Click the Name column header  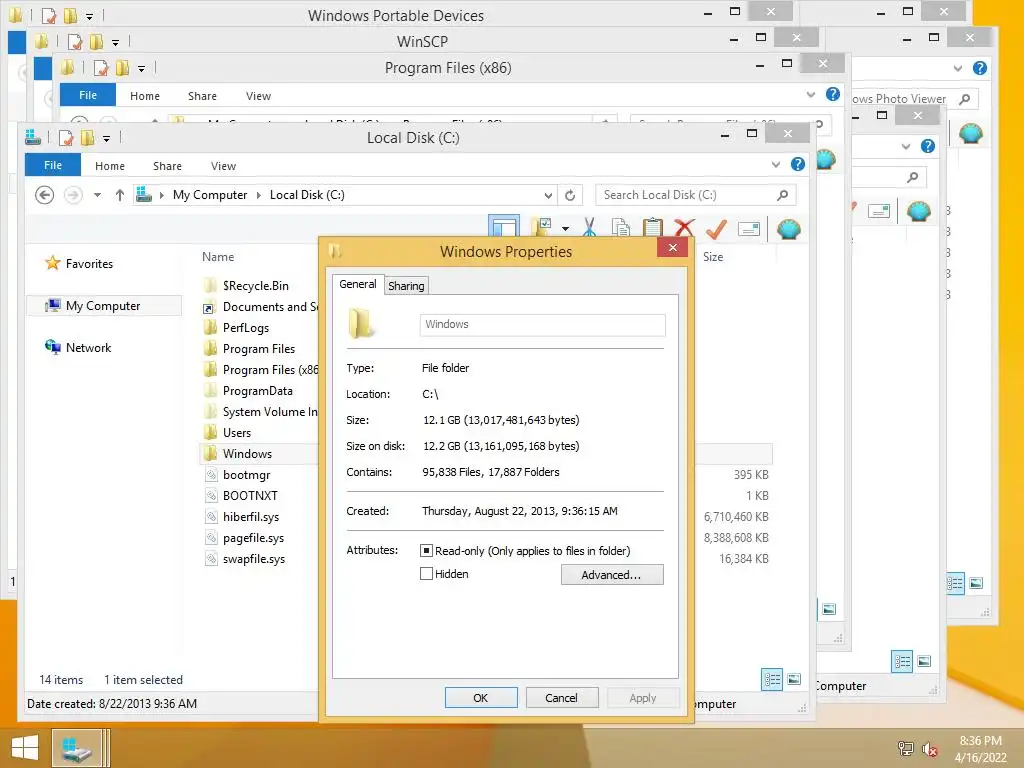[218, 257]
